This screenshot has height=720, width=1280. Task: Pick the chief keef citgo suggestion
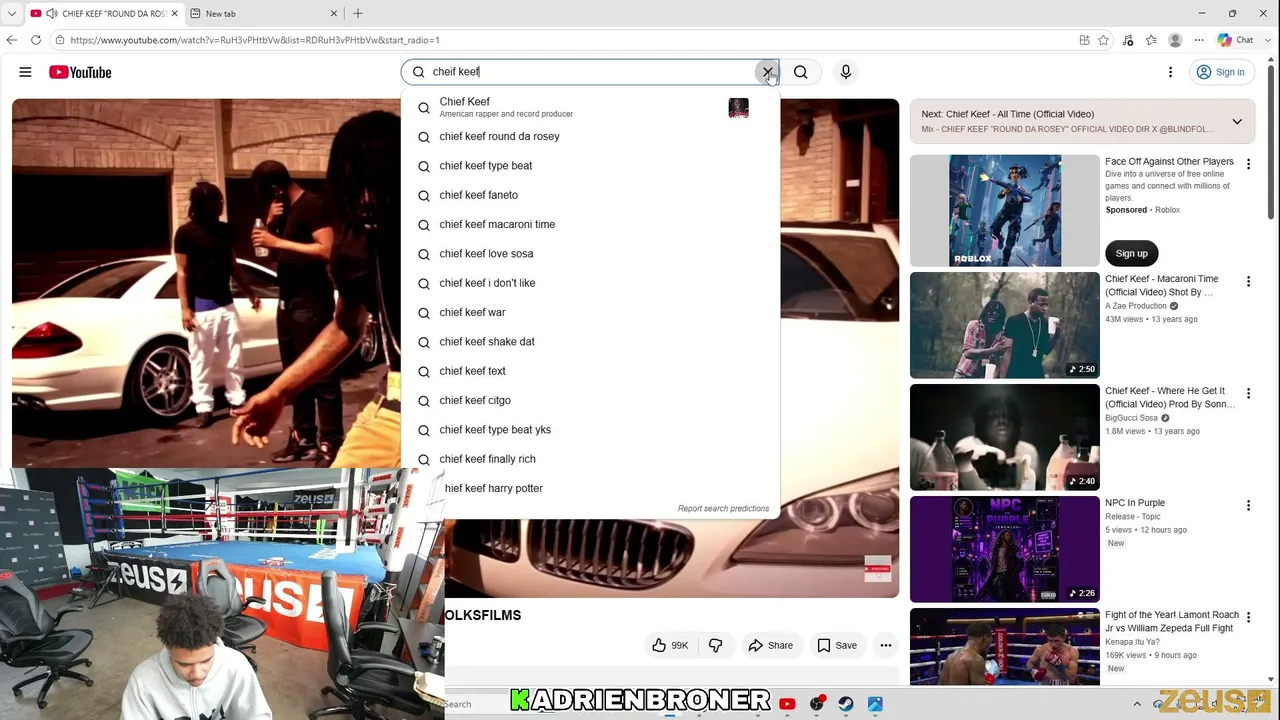pos(590,401)
